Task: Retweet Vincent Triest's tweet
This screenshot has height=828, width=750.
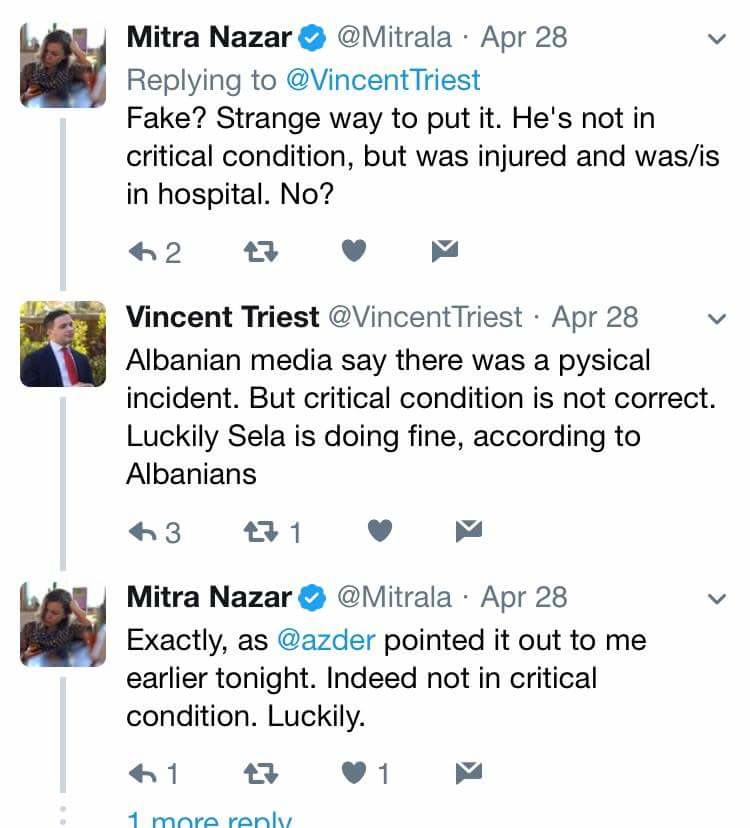Action: (263, 532)
